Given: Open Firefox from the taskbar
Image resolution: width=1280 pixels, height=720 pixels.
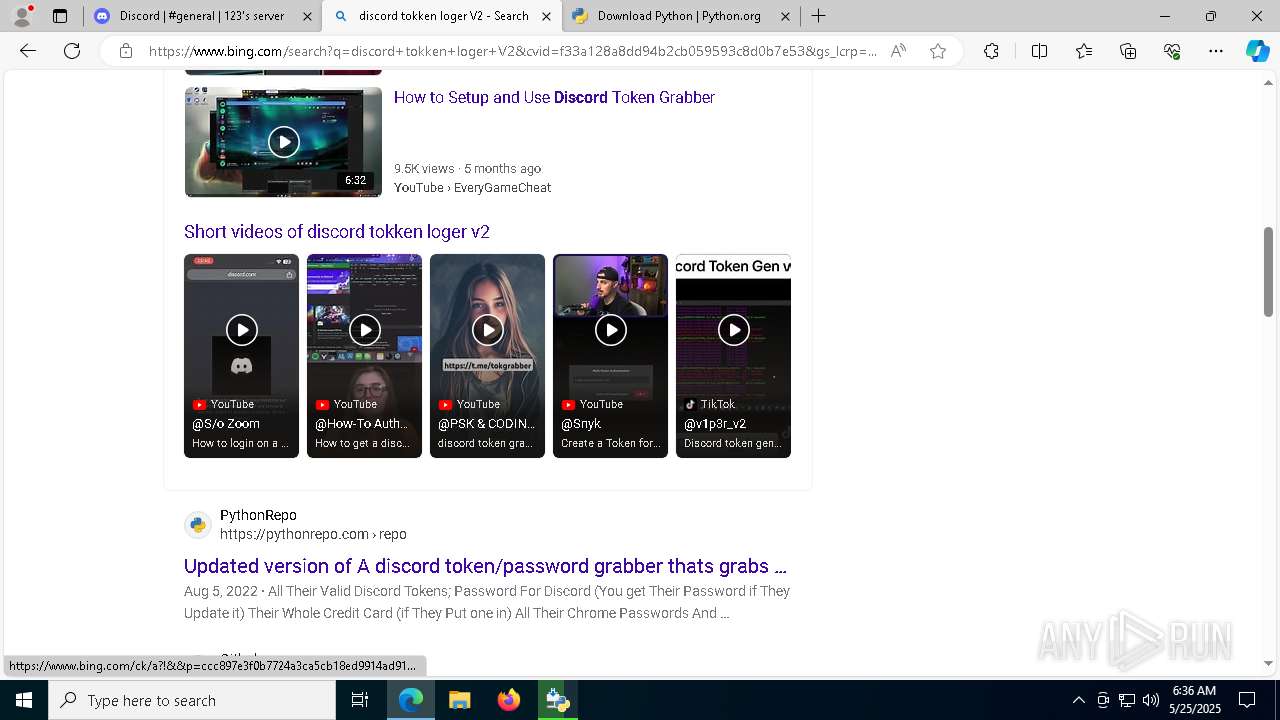Looking at the screenshot, I should [508, 700].
